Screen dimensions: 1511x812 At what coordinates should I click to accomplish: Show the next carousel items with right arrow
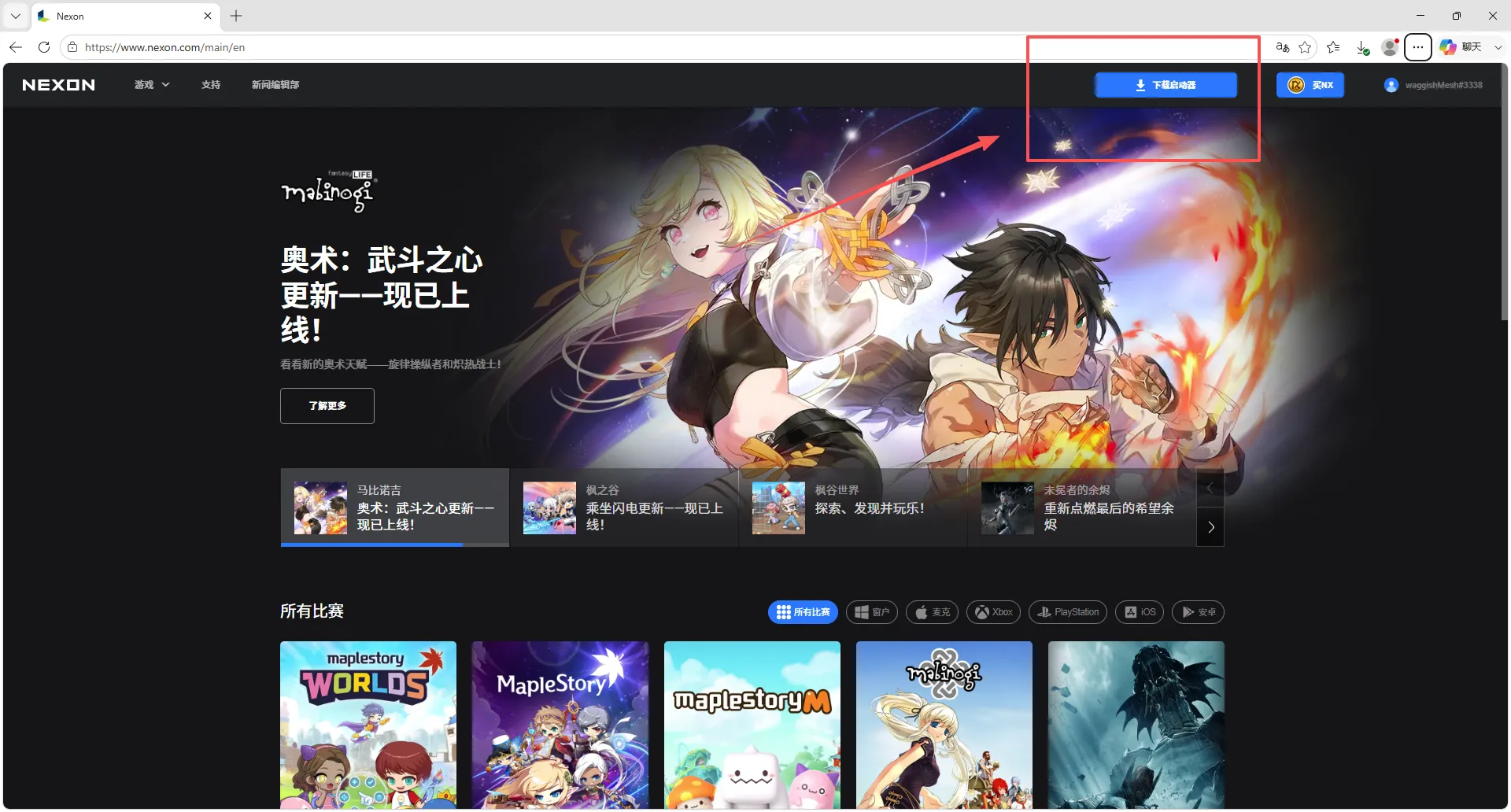coord(1210,527)
